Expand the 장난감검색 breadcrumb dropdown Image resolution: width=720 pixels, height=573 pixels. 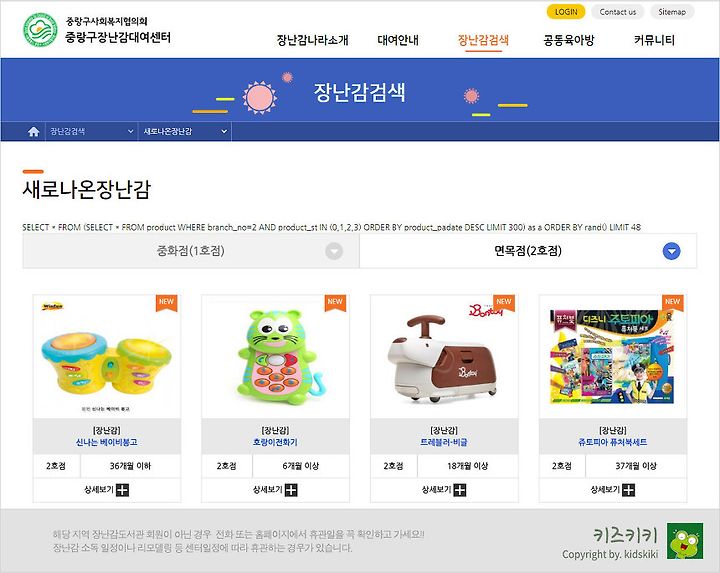pos(92,131)
